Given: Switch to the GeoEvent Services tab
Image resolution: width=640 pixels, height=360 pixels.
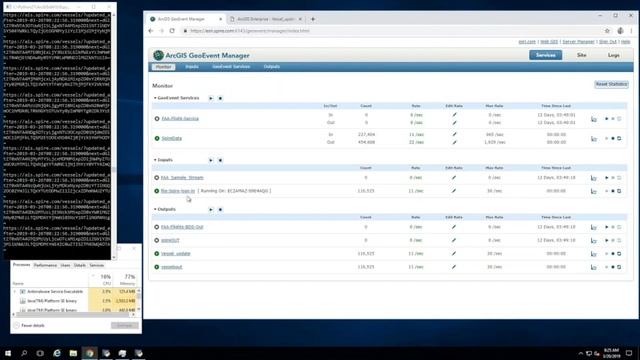Looking at the screenshot, I should click(231, 67).
